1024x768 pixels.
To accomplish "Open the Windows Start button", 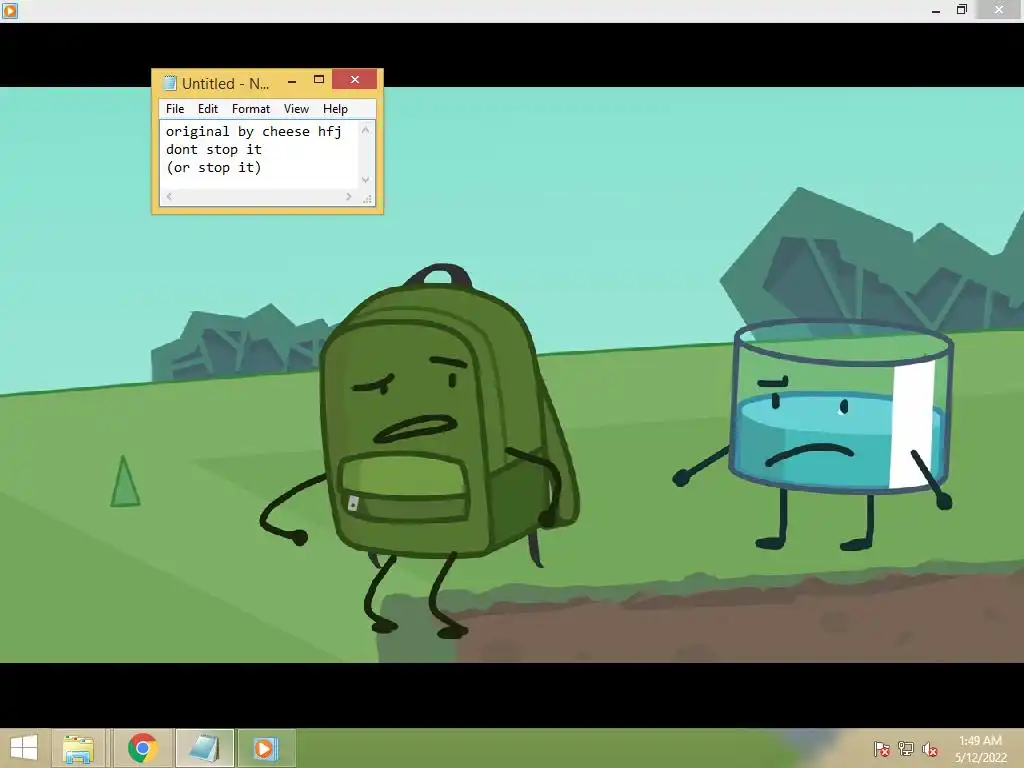I will pos(24,748).
